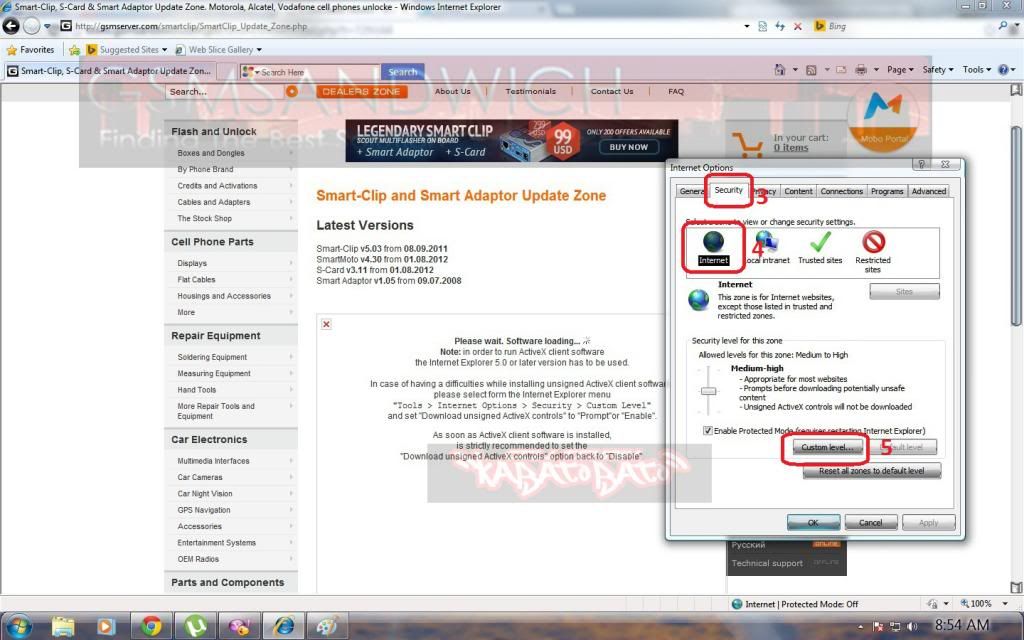Viewport: 1024px width, 640px height.
Task: Open the Recent Pages dropdown arrow
Action: pos(47,27)
